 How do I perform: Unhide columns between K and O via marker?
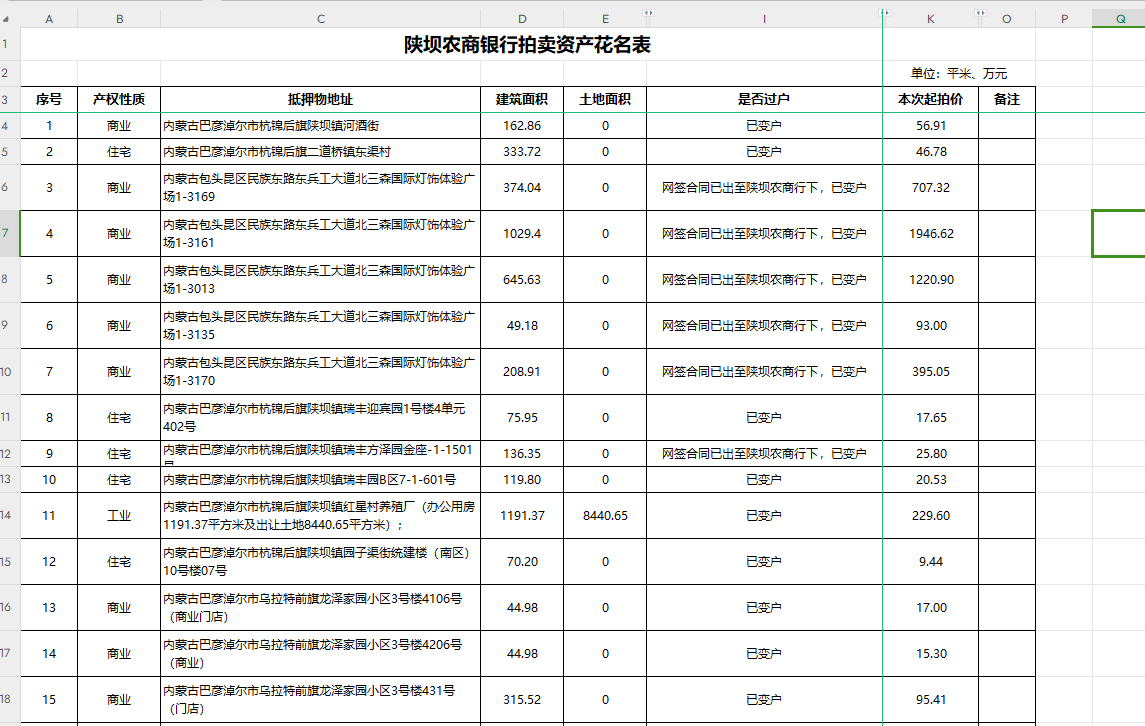980,12
